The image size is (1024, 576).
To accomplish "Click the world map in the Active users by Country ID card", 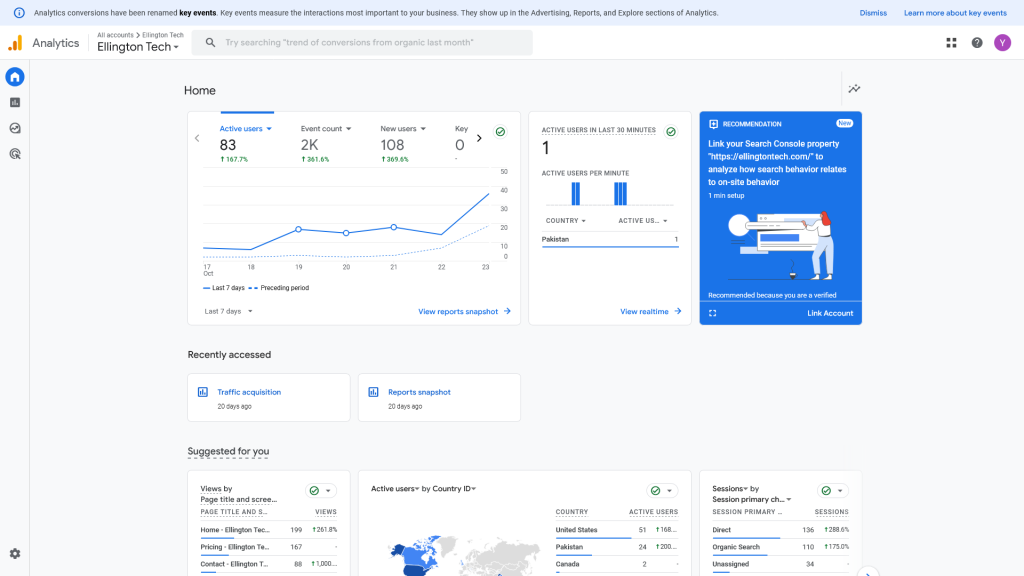I will (x=464, y=555).
